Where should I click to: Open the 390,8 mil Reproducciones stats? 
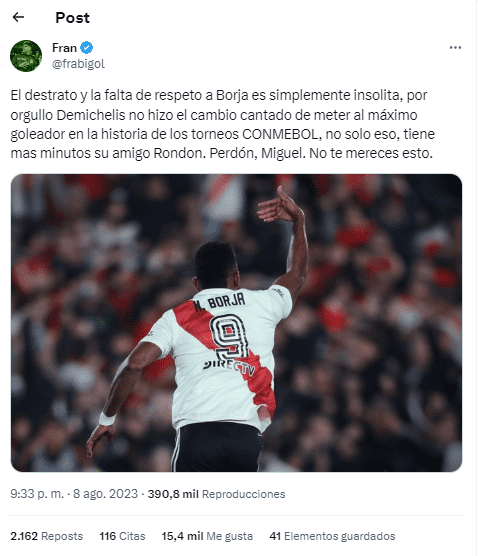[216, 494]
